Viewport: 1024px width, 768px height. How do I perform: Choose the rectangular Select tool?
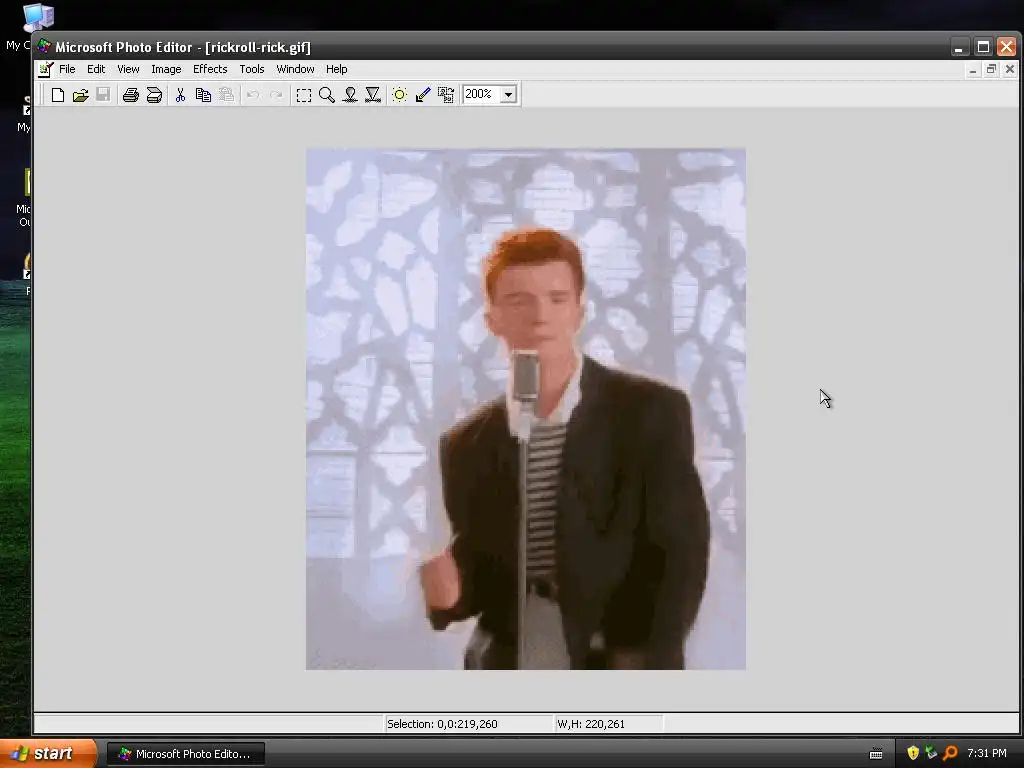click(304, 95)
